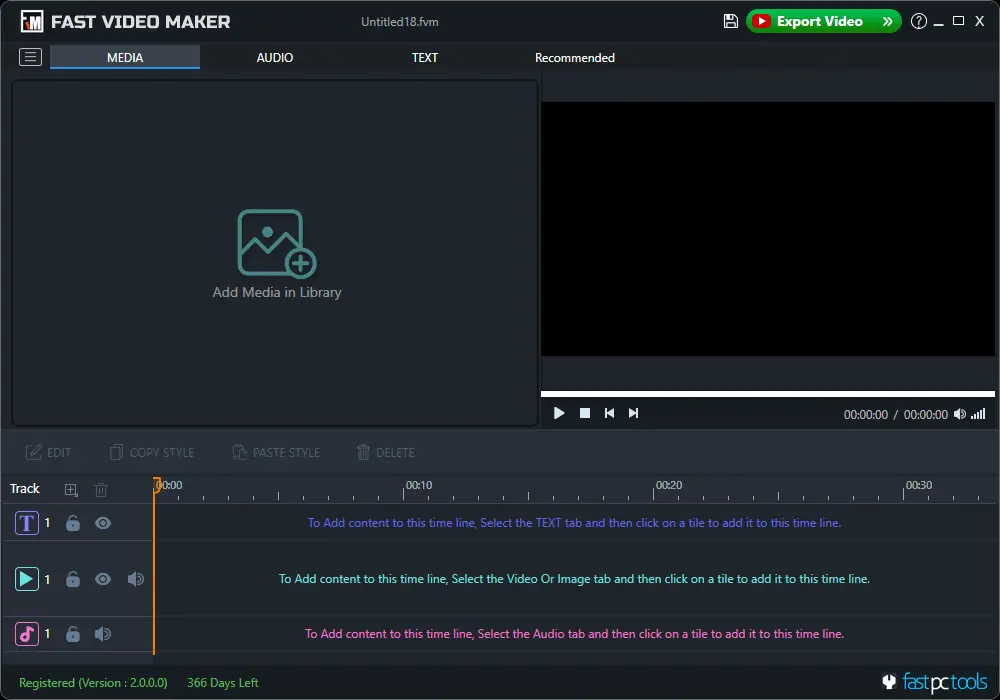Click the video timeline hint message

point(574,579)
